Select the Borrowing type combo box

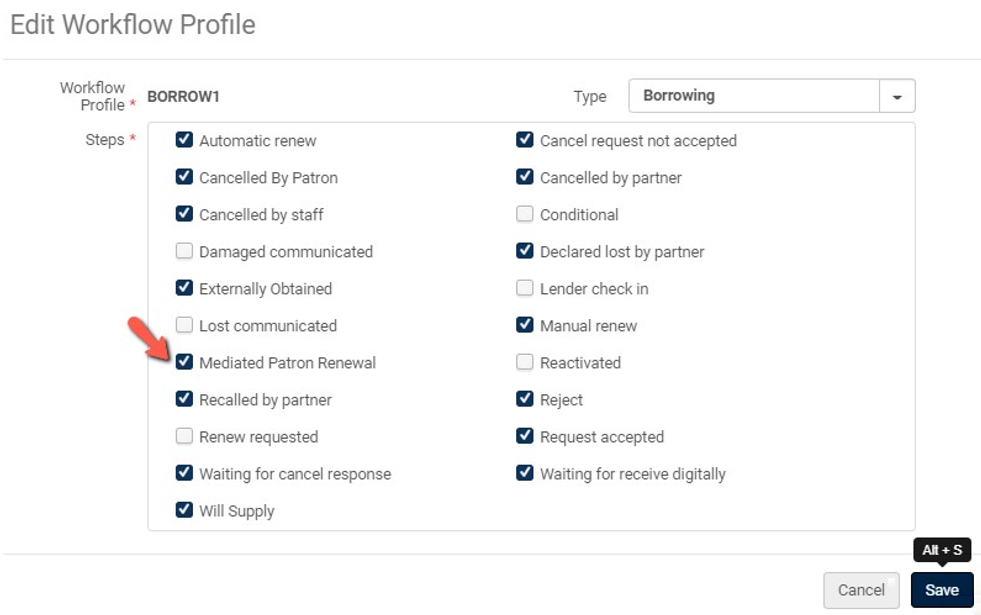[771, 96]
